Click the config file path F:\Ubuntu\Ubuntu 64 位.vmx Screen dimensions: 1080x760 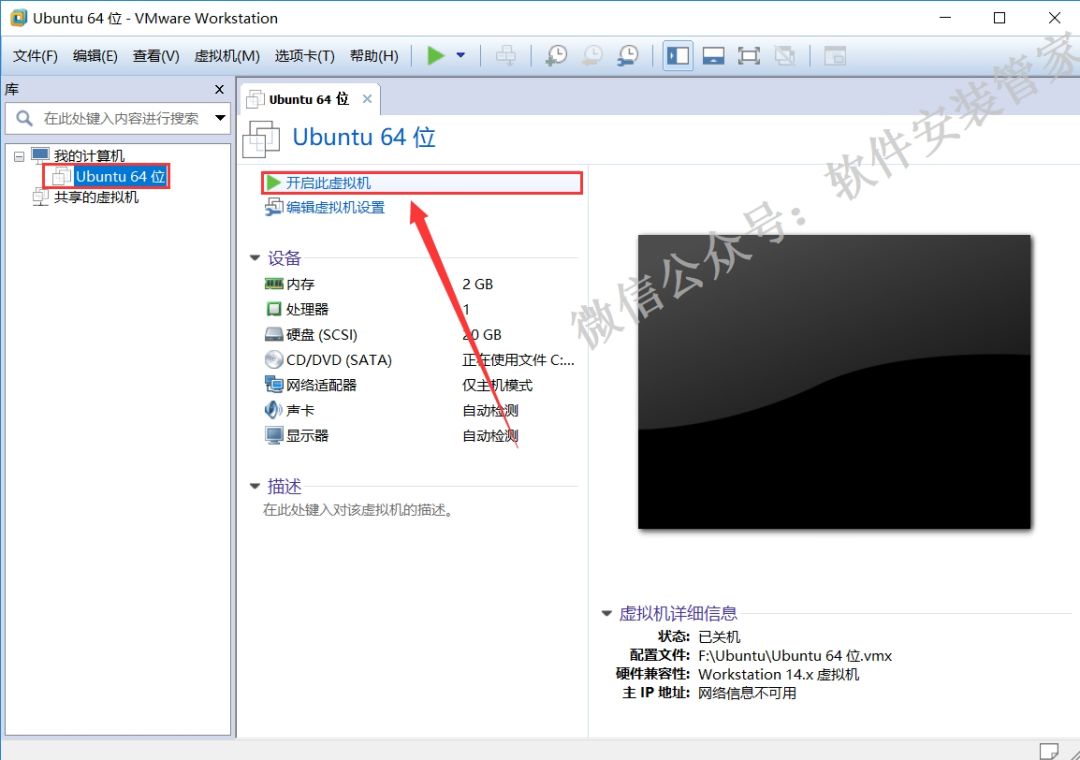[x=795, y=655]
